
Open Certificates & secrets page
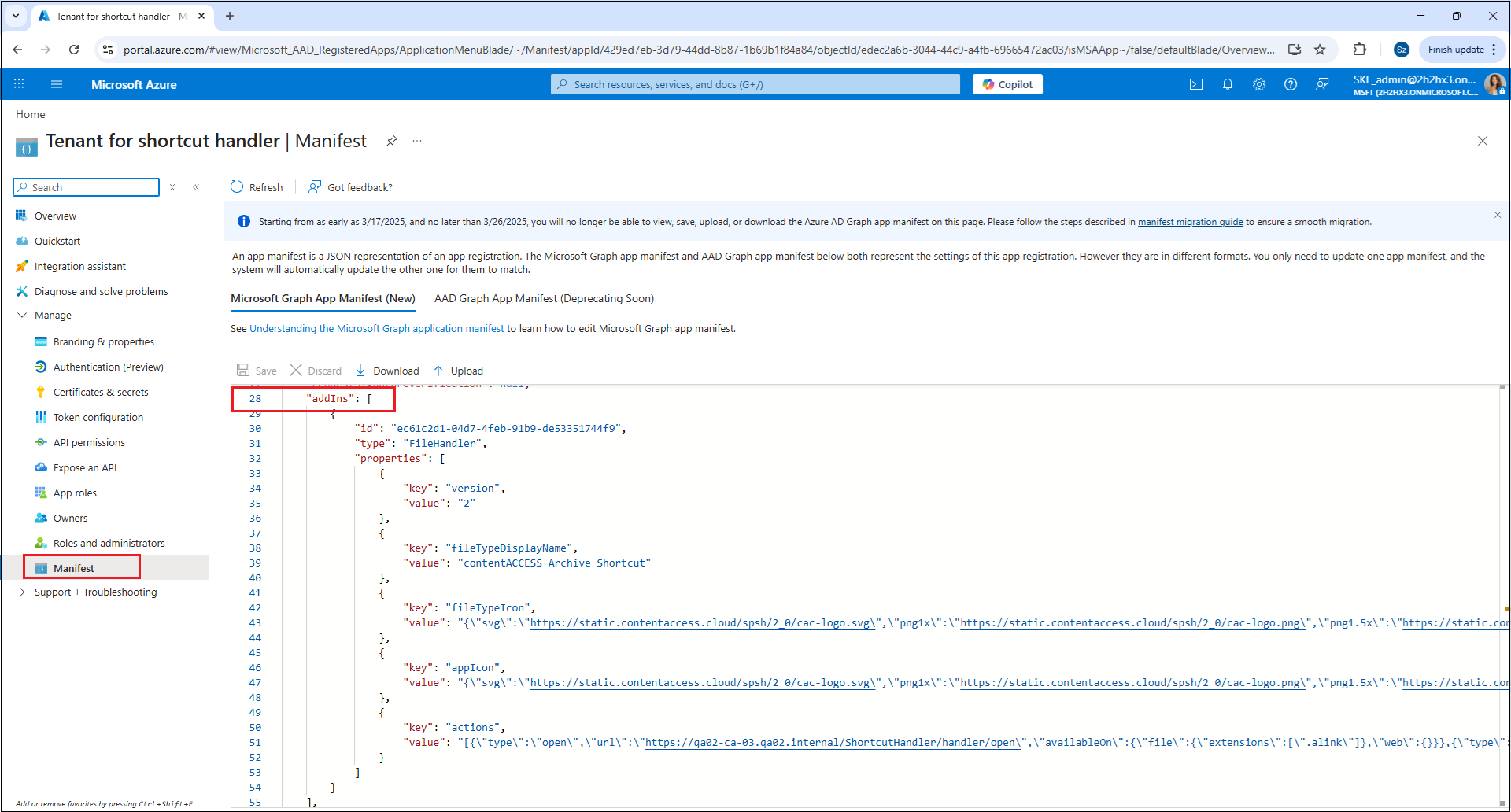[x=101, y=392]
